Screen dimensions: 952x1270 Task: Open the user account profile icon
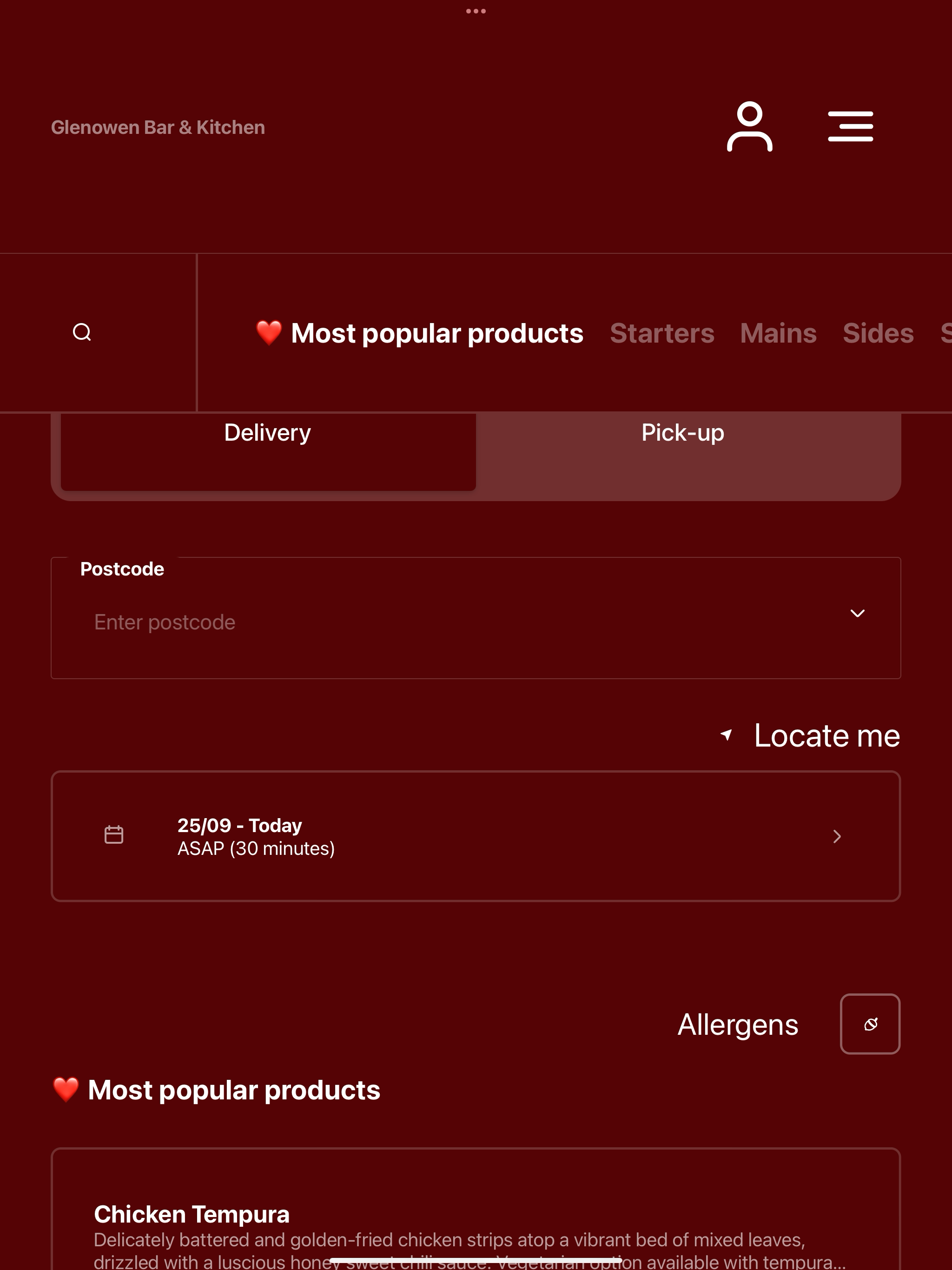tap(749, 126)
